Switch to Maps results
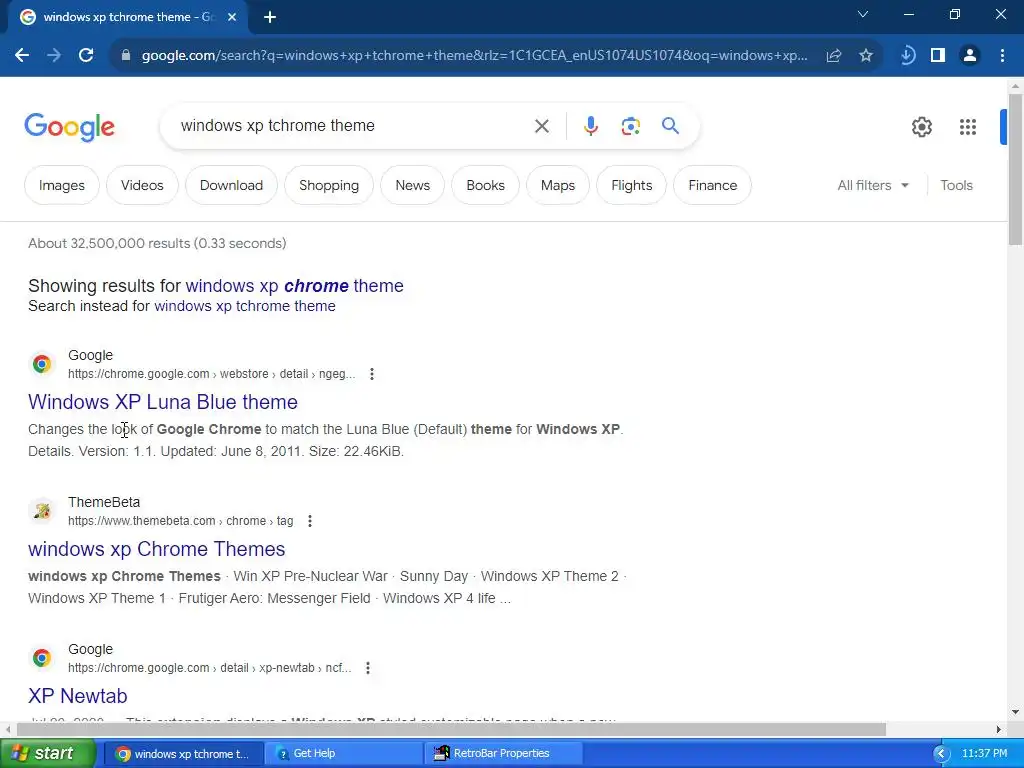This screenshot has height=768, width=1024. click(558, 185)
